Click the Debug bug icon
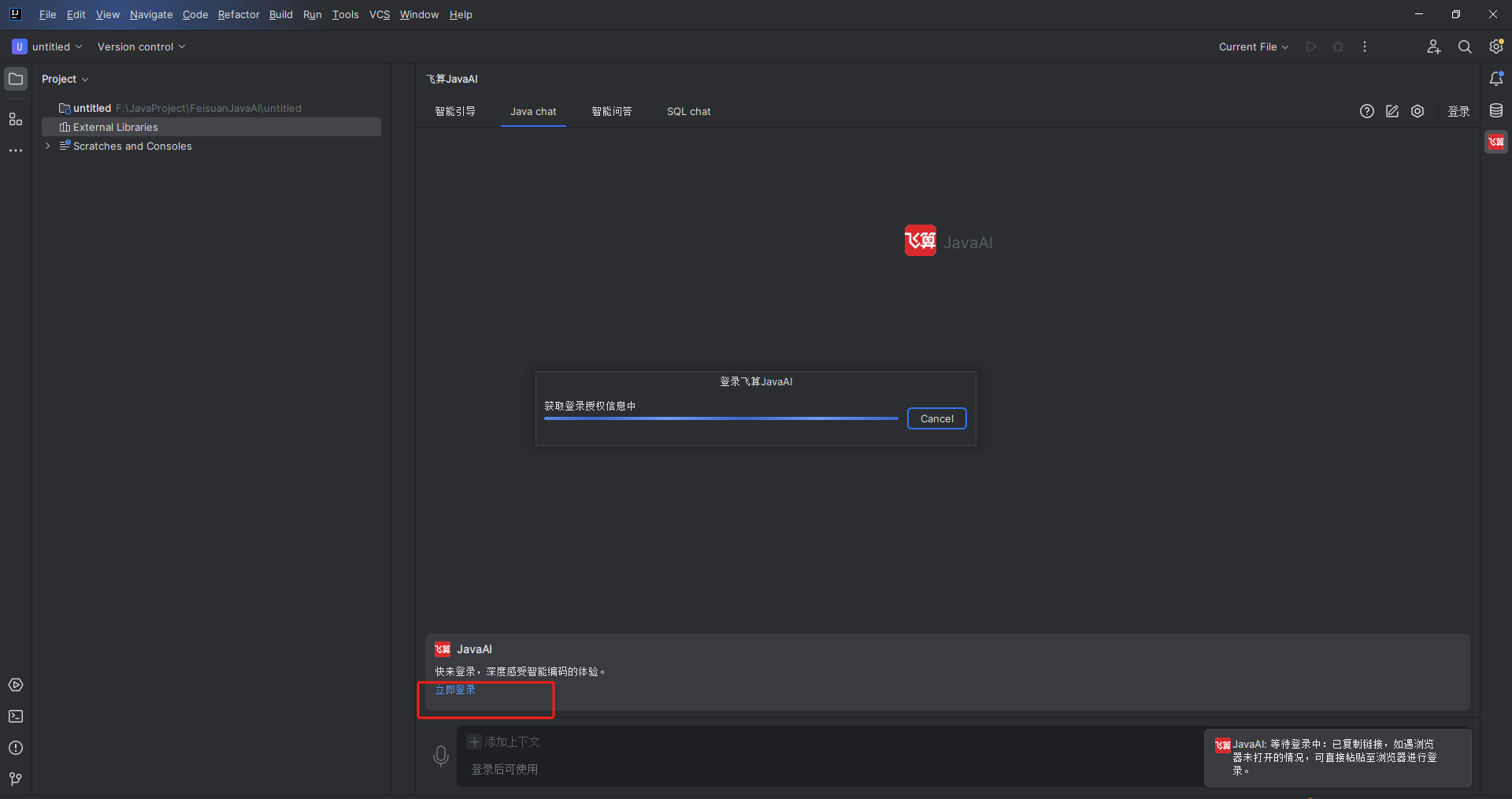Image resolution: width=1512 pixels, height=799 pixels. 1338,46
